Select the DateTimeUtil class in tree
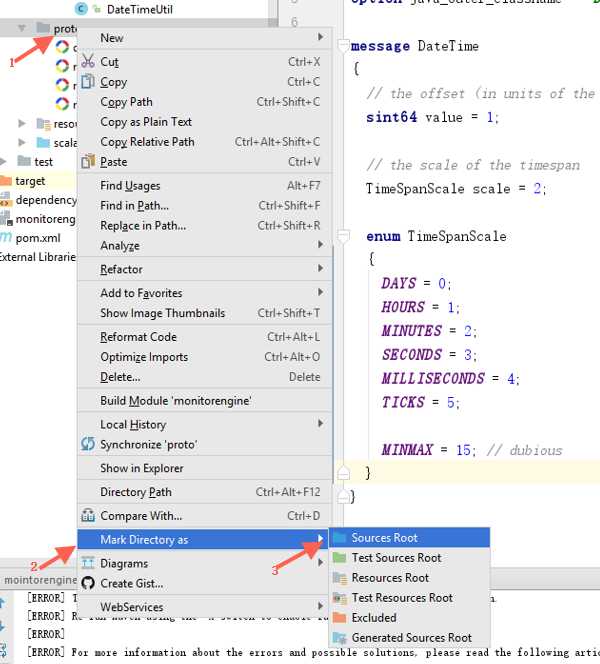The width and height of the screenshot is (600, 664). tap(139, 9)
